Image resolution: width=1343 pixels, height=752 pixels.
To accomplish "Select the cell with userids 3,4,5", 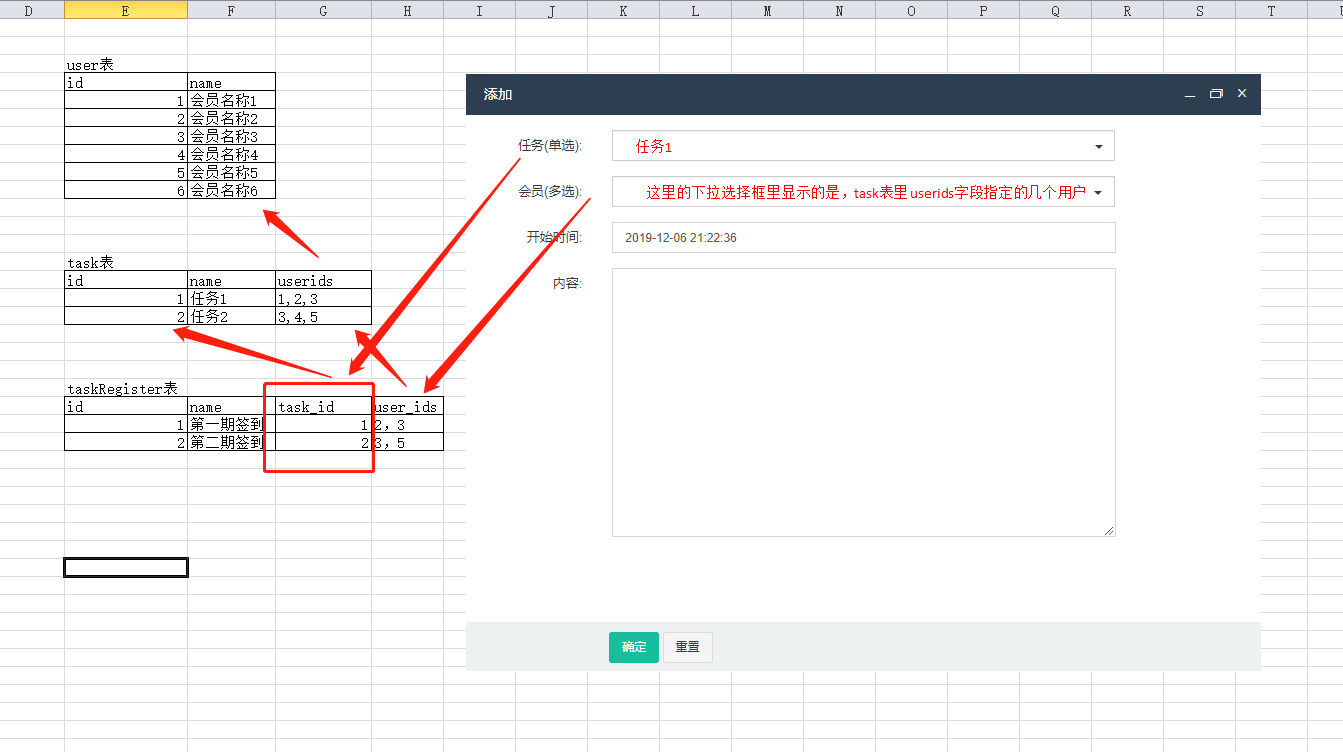I will (x=323, y=316).
